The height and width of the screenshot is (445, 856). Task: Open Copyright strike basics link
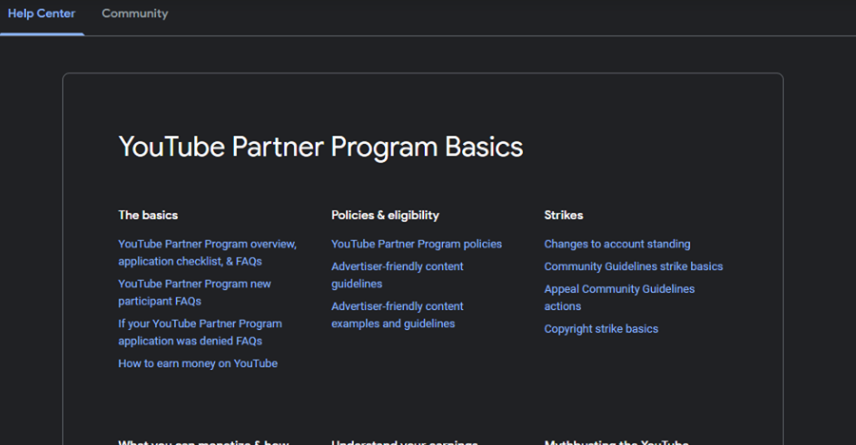coord(601,329)
